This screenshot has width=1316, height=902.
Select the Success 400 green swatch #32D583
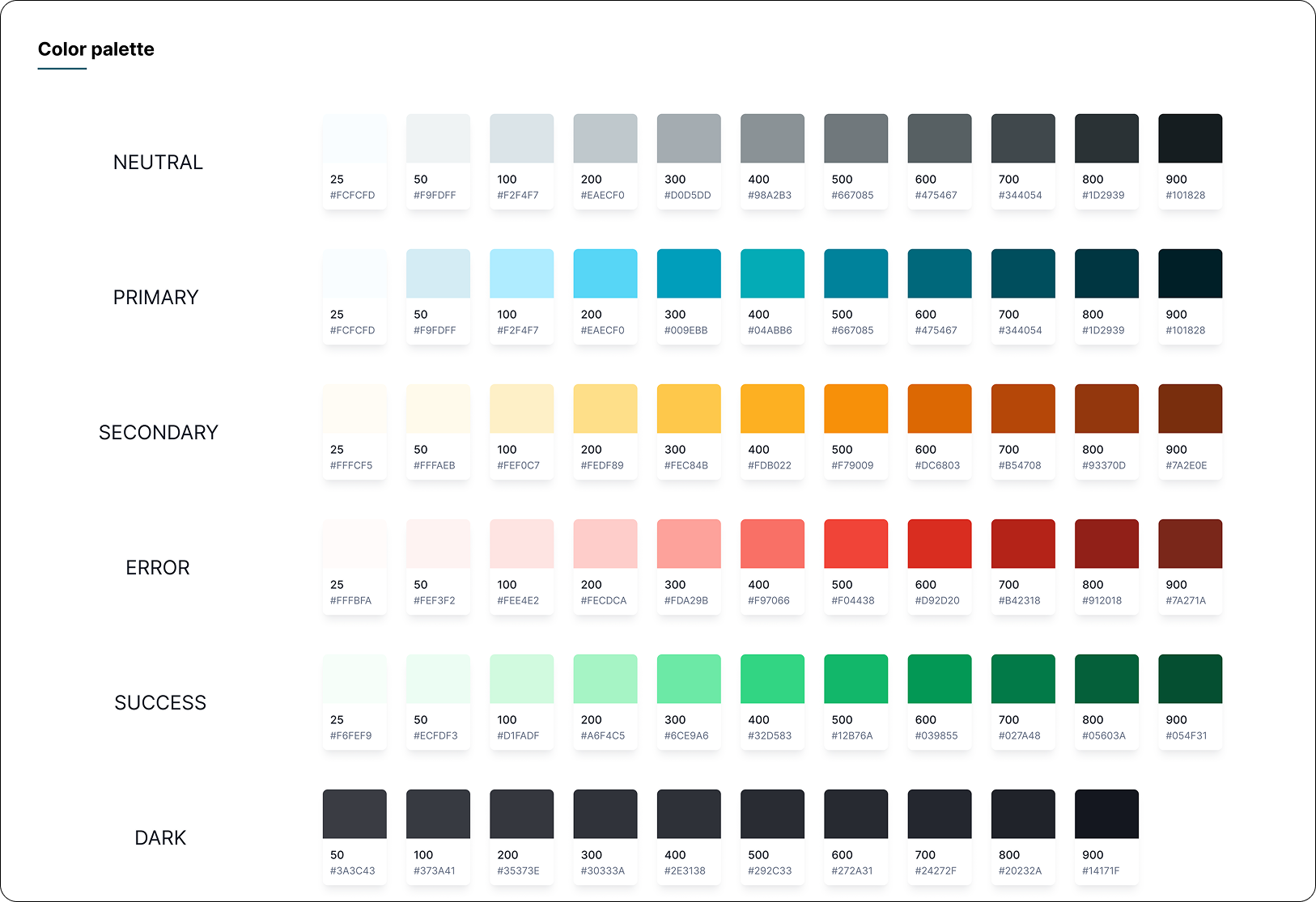772,679
